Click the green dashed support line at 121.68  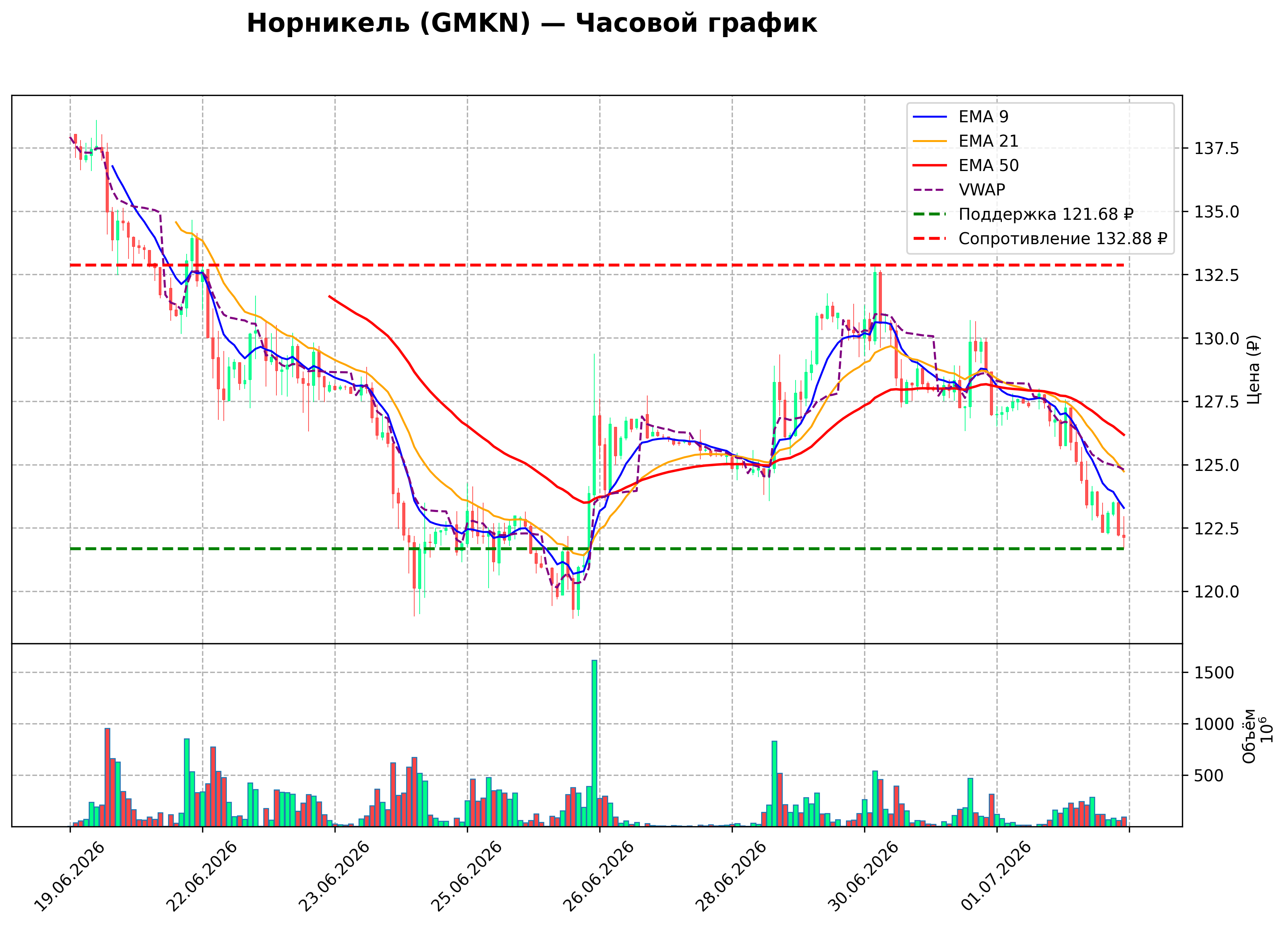point(596,548)
